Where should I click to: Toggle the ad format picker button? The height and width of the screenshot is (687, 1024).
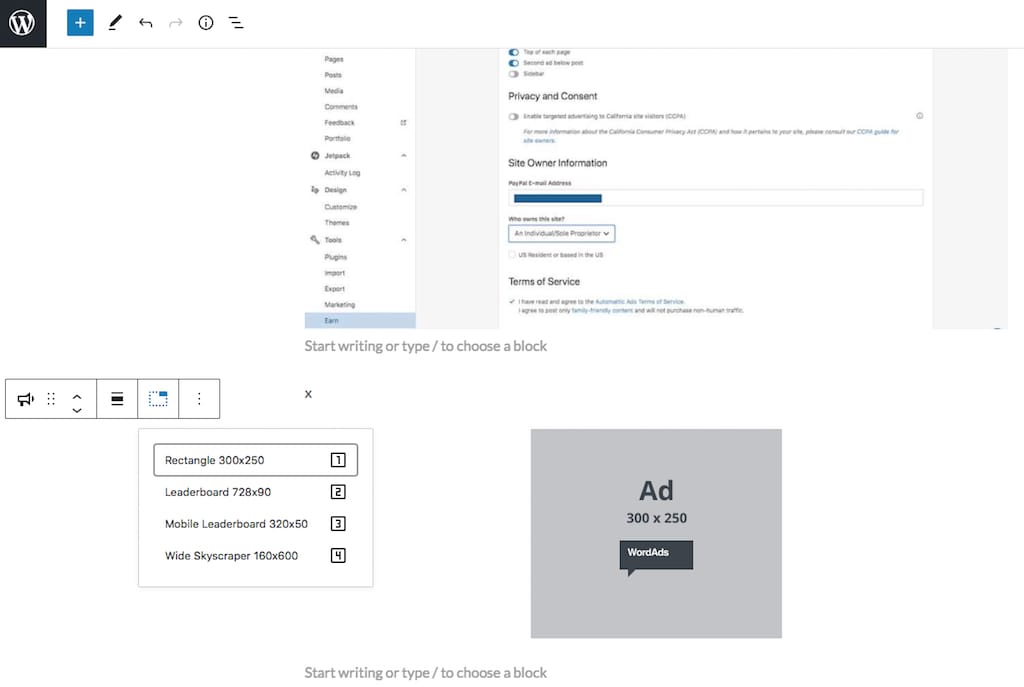tap(158, 399)
